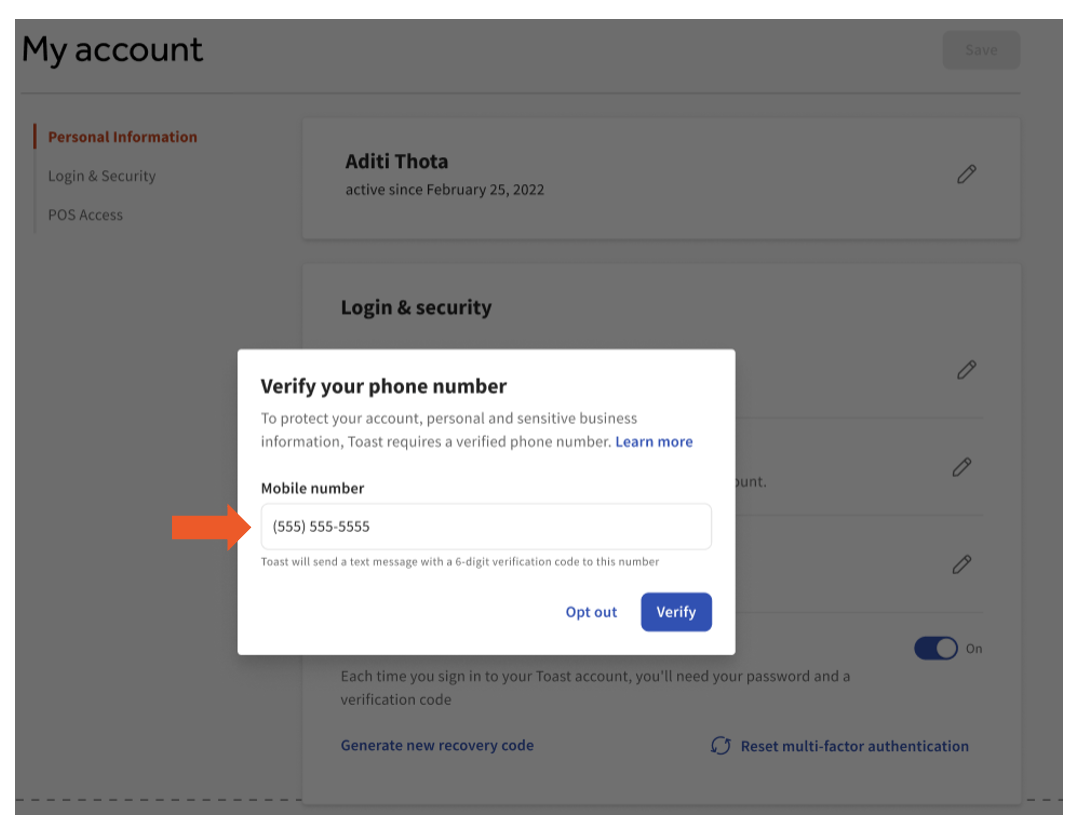Open the Learn more link
The image size is (1080, 830).
coord(654,441)
